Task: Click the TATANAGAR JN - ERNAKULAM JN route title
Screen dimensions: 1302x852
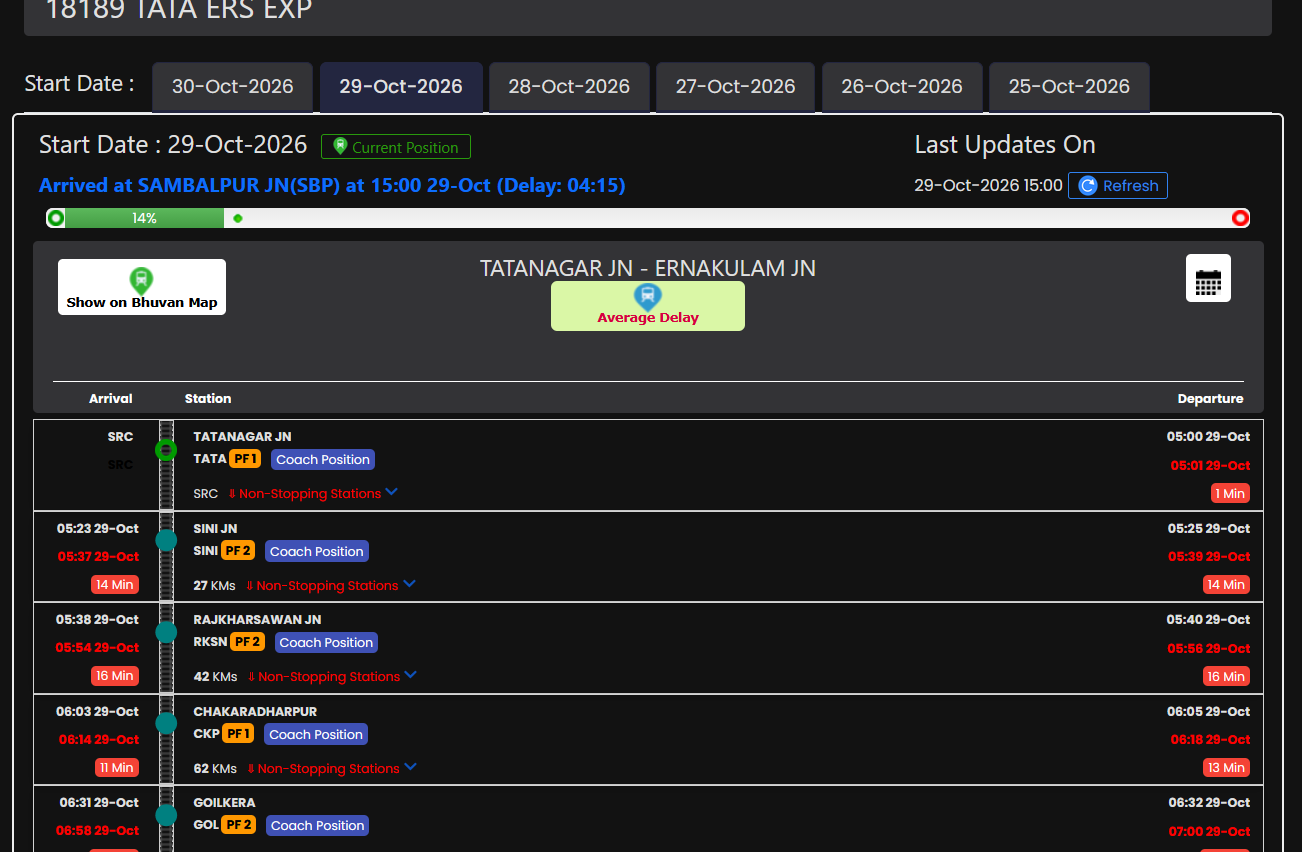Action: tap(648, 268)
